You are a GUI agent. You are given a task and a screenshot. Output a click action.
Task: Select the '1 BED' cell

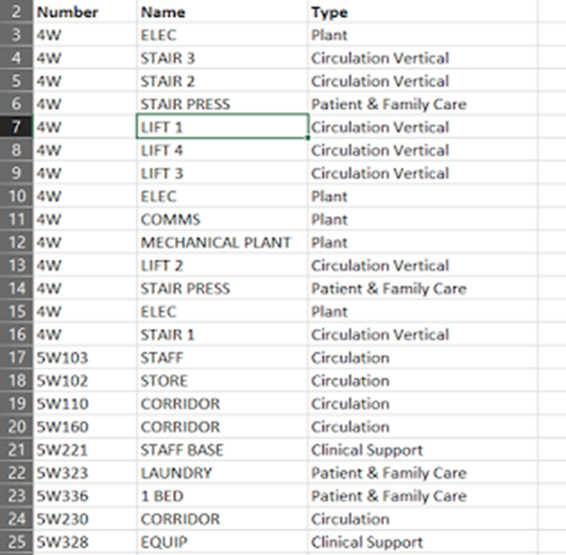222,496
